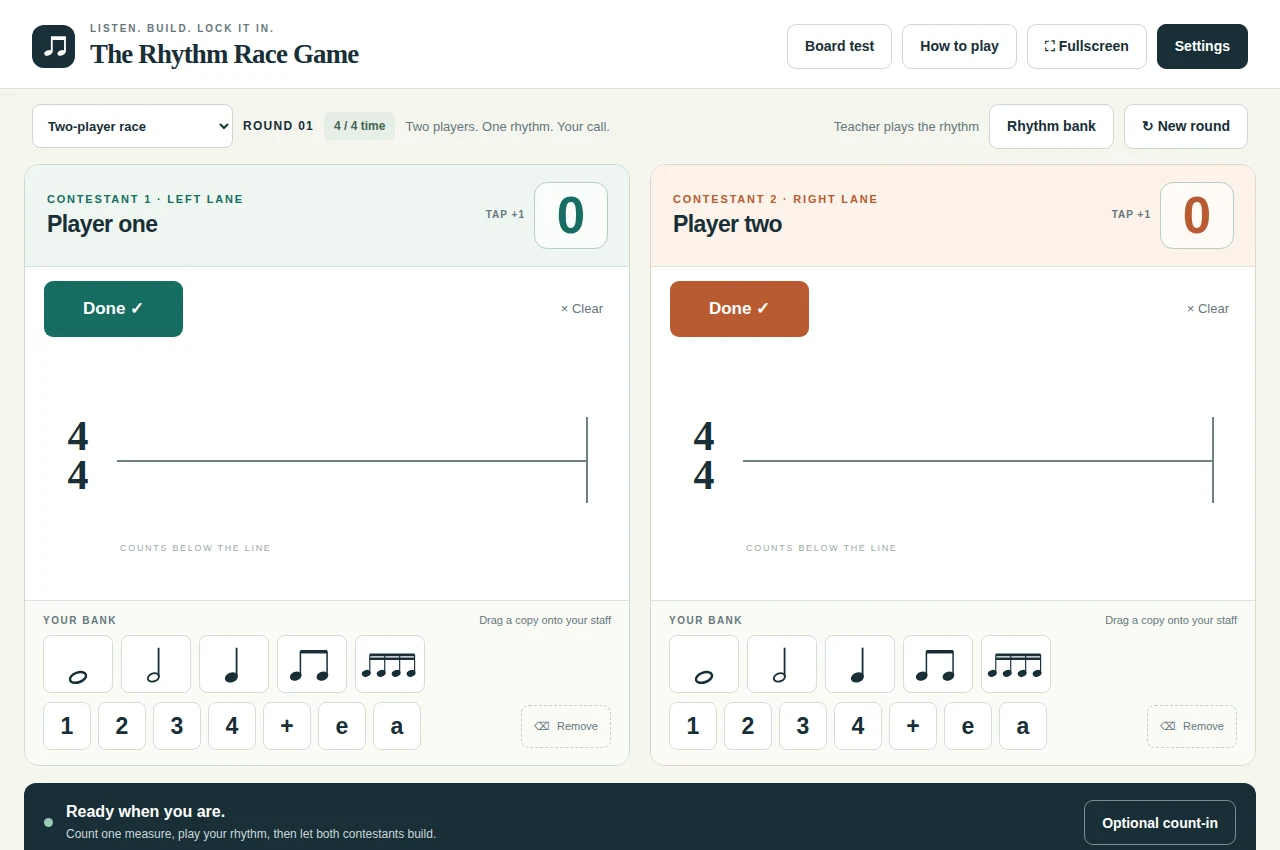Click the Remove zone in Player one's bank
The image size is (1280, 850).
(566, 726)
